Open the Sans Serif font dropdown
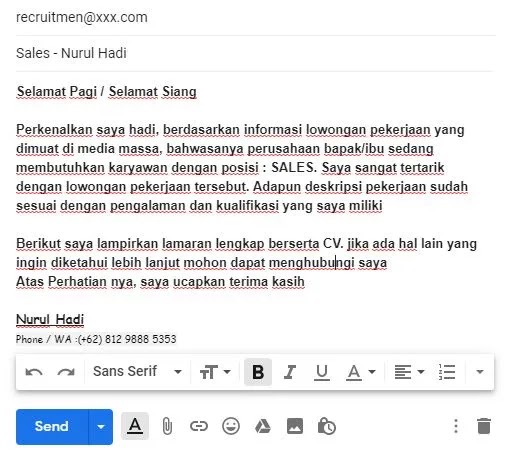Viewport: 510px width, 455px height. point(137,371)
